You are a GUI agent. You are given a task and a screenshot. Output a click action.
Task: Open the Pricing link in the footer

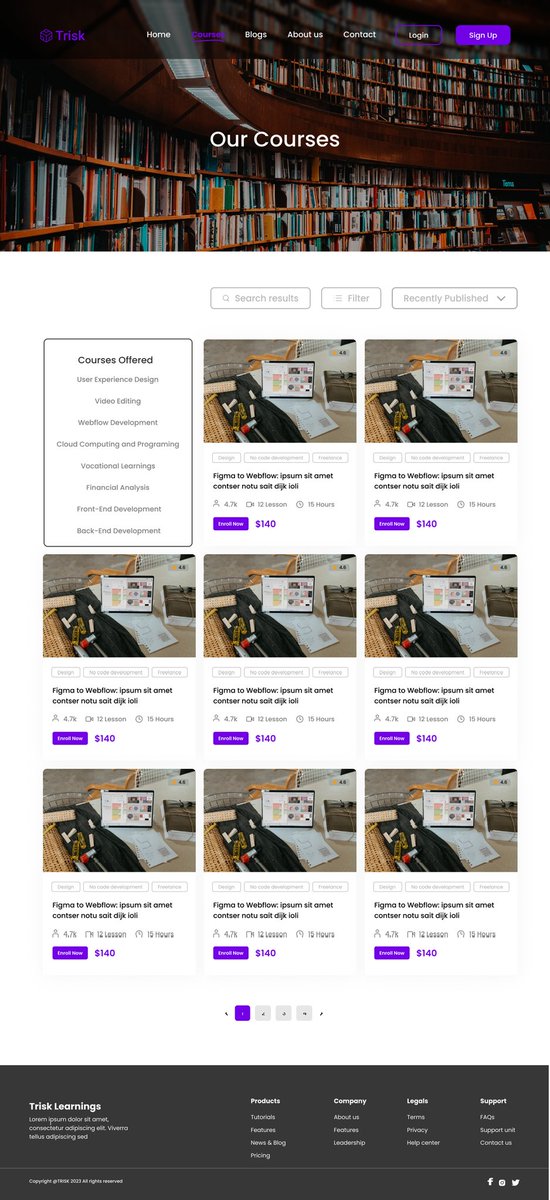point(260,1155)
